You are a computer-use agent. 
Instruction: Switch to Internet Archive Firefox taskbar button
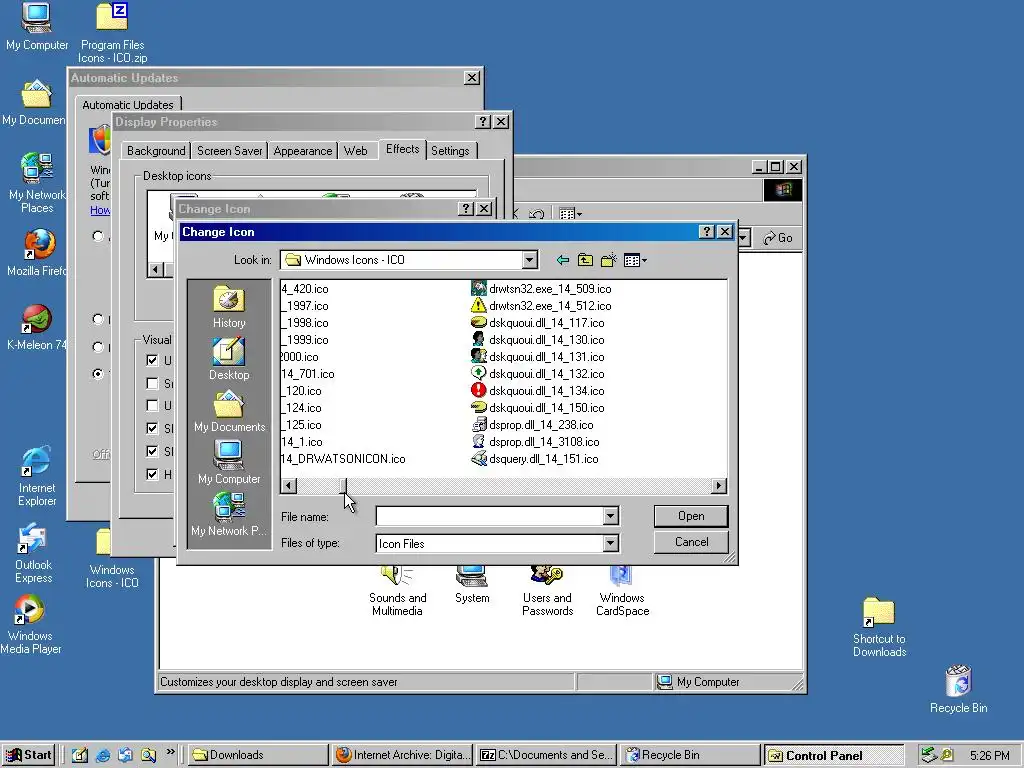coord(402,755)
